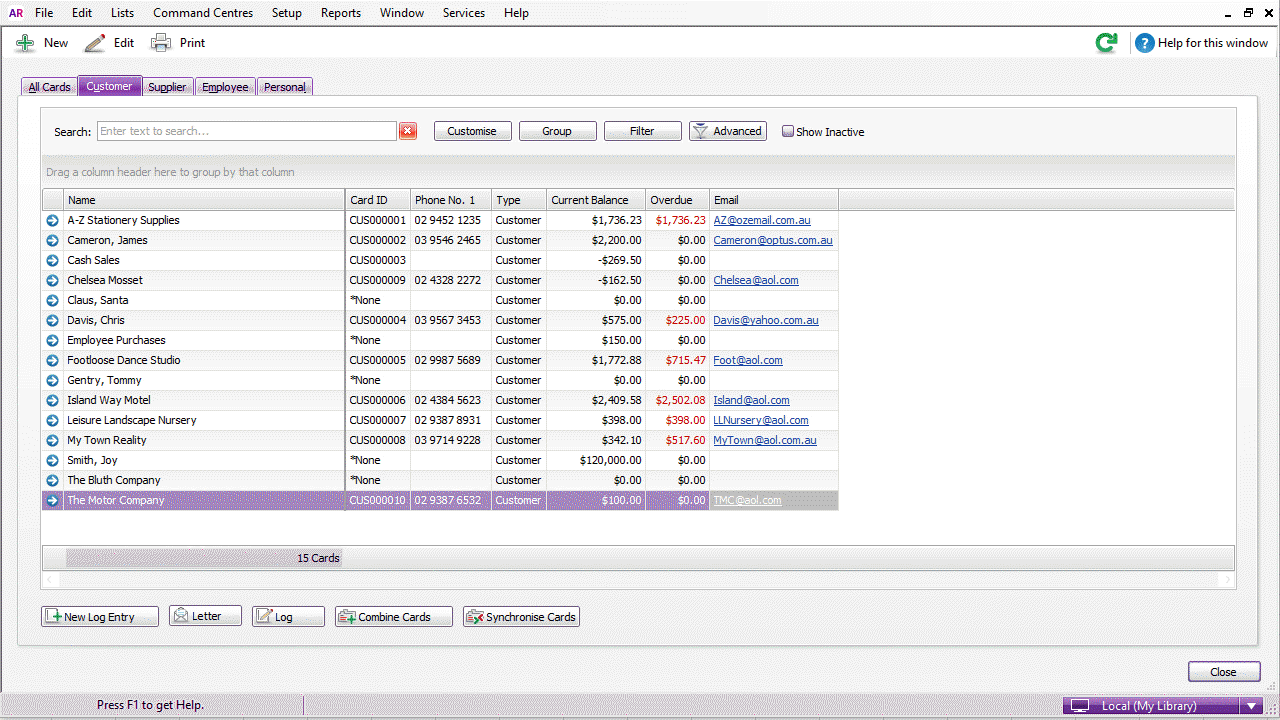Viewport: 1280px width, 720px height.
Task: Click the Synchronise Cards button
Action: click(x=521, y=617)
